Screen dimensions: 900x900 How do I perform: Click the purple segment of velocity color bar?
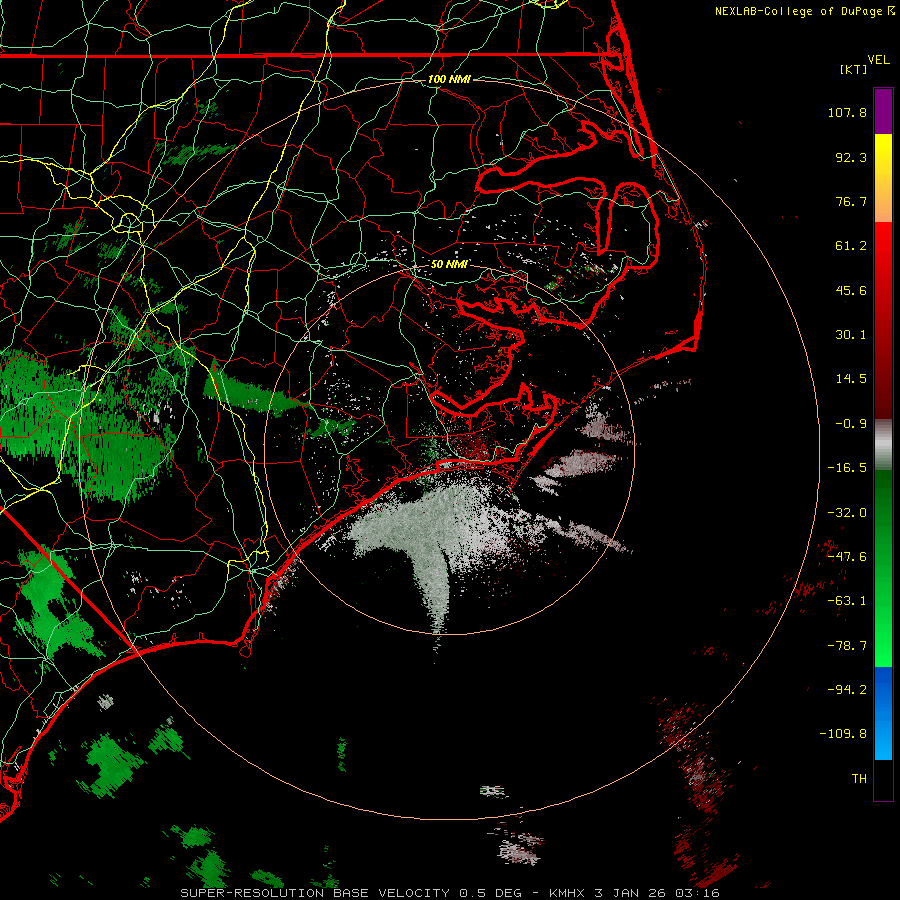tap(883, 112)
